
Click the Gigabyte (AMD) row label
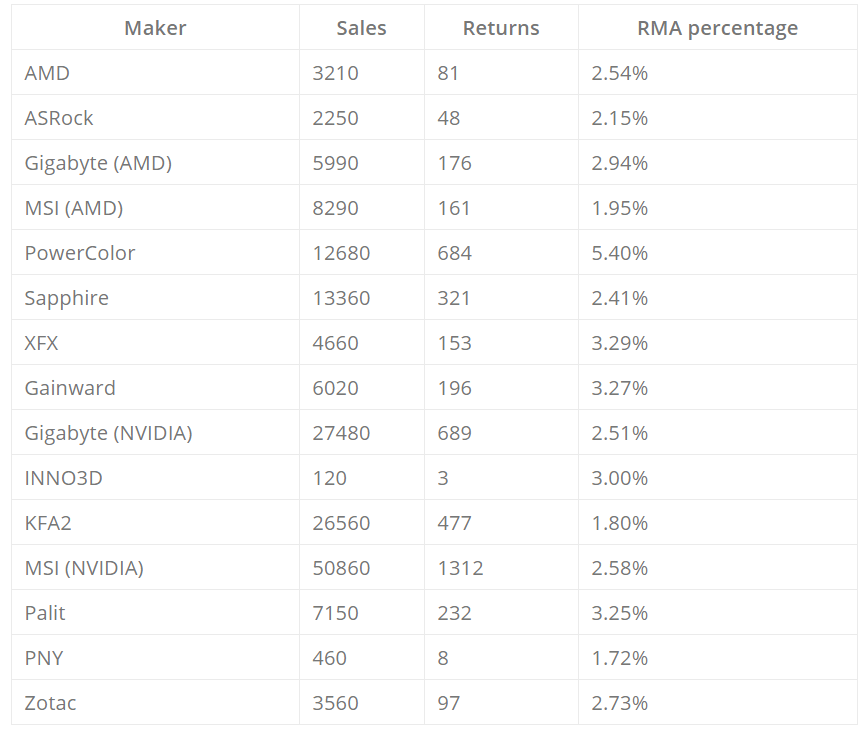pos(98,163)
